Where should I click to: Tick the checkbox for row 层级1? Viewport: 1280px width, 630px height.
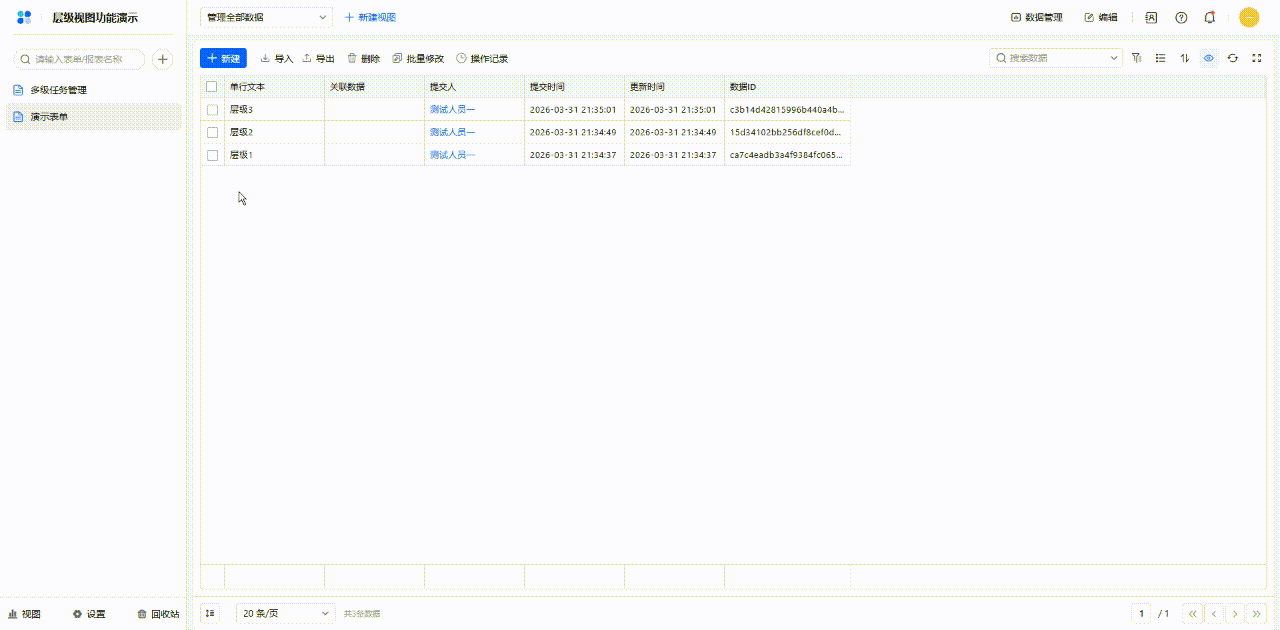point(212,155)
